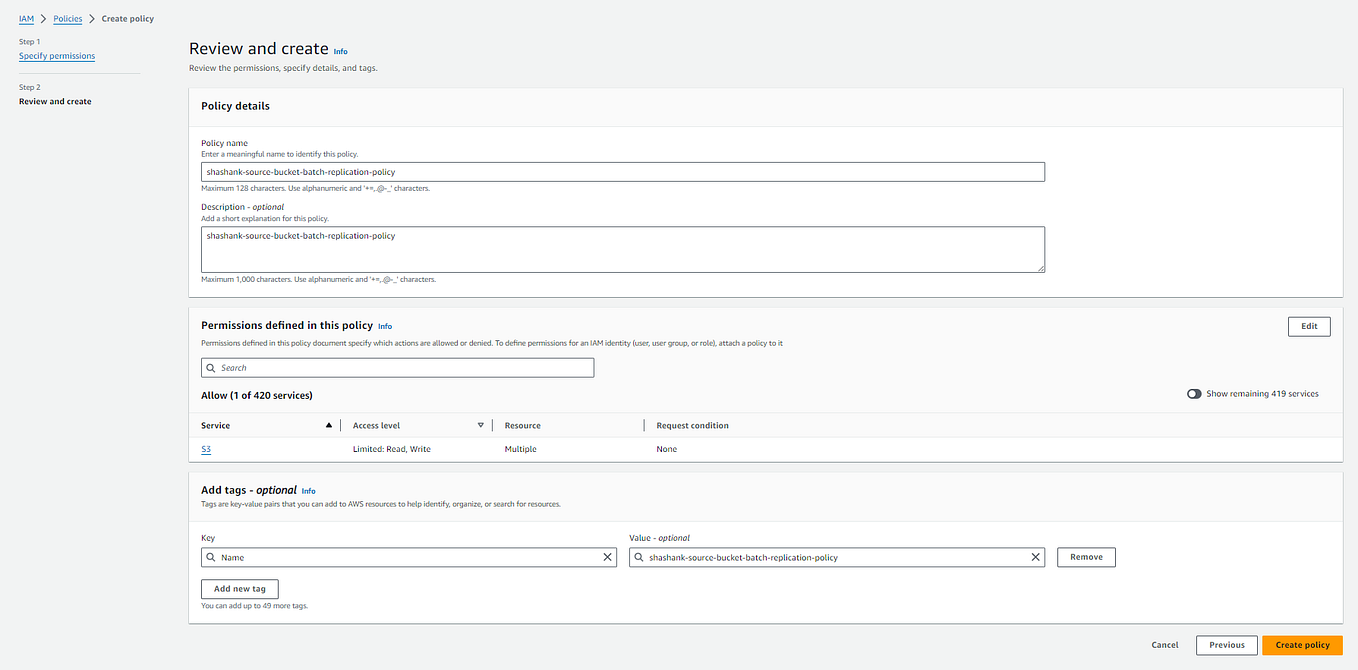The width and height of the screenshot is (1358, 670).
Task: Click the Previous button
Action: pyautogui.click(x=1226, y=645)
